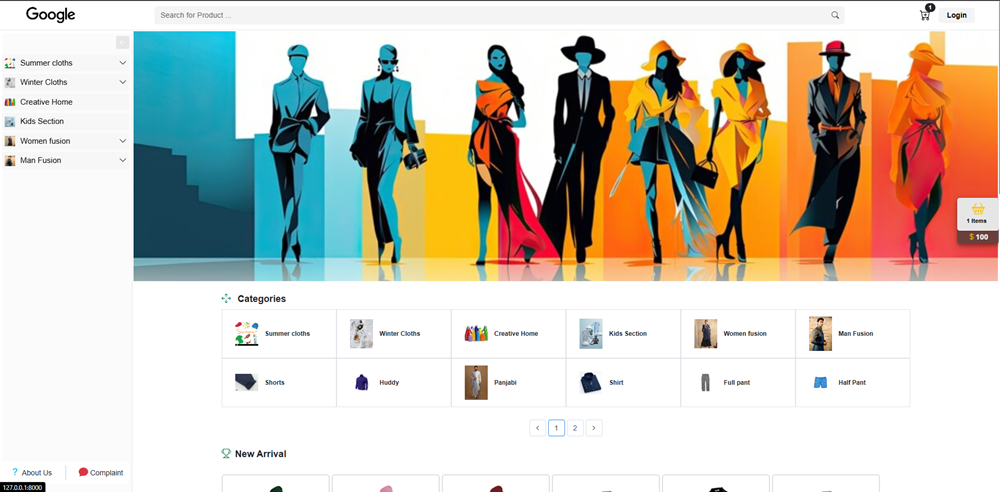Select categories page 1
This screenshot has width=1000, height=492.
click(x=556, y=428)
